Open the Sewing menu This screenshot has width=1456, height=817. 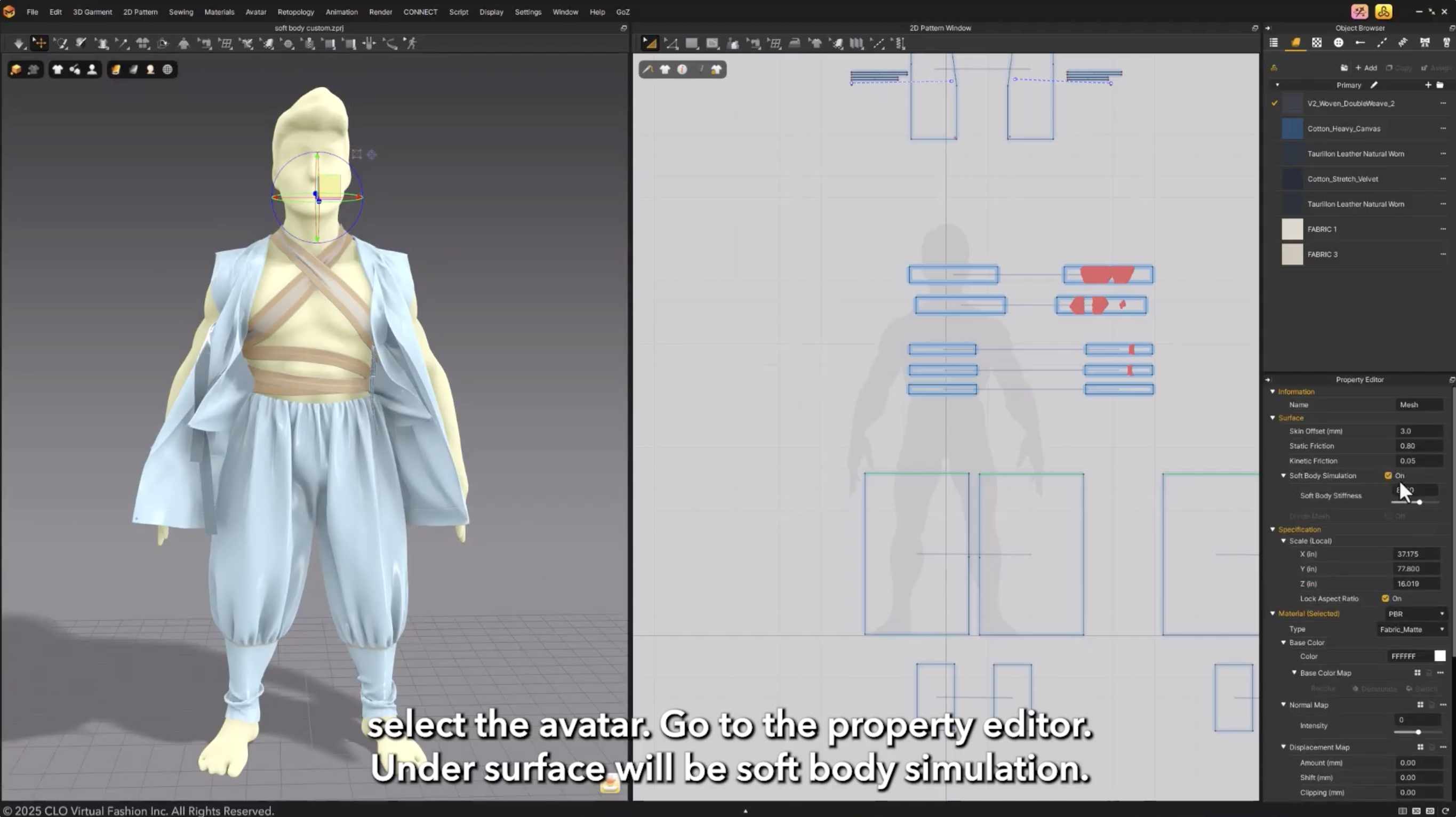tap(181, 11)
